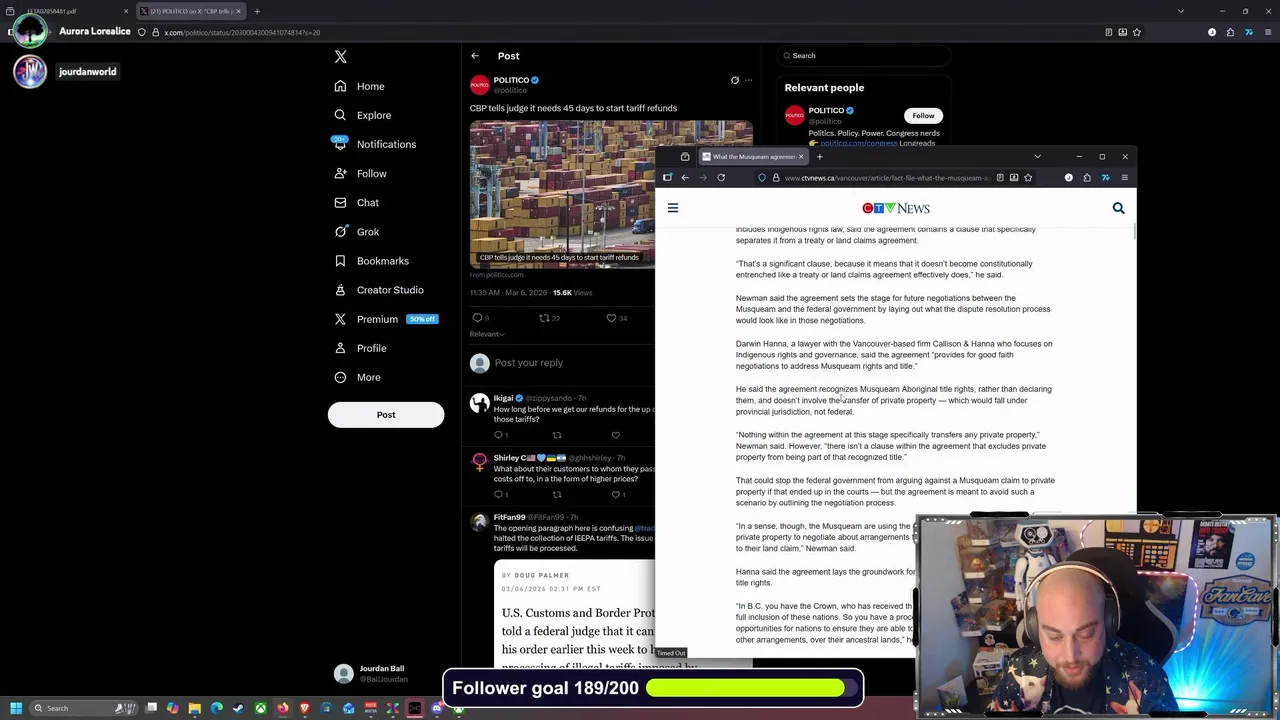1280x720 pixels.
Task: Open the X logo home icon
Action: coord(340,57)
